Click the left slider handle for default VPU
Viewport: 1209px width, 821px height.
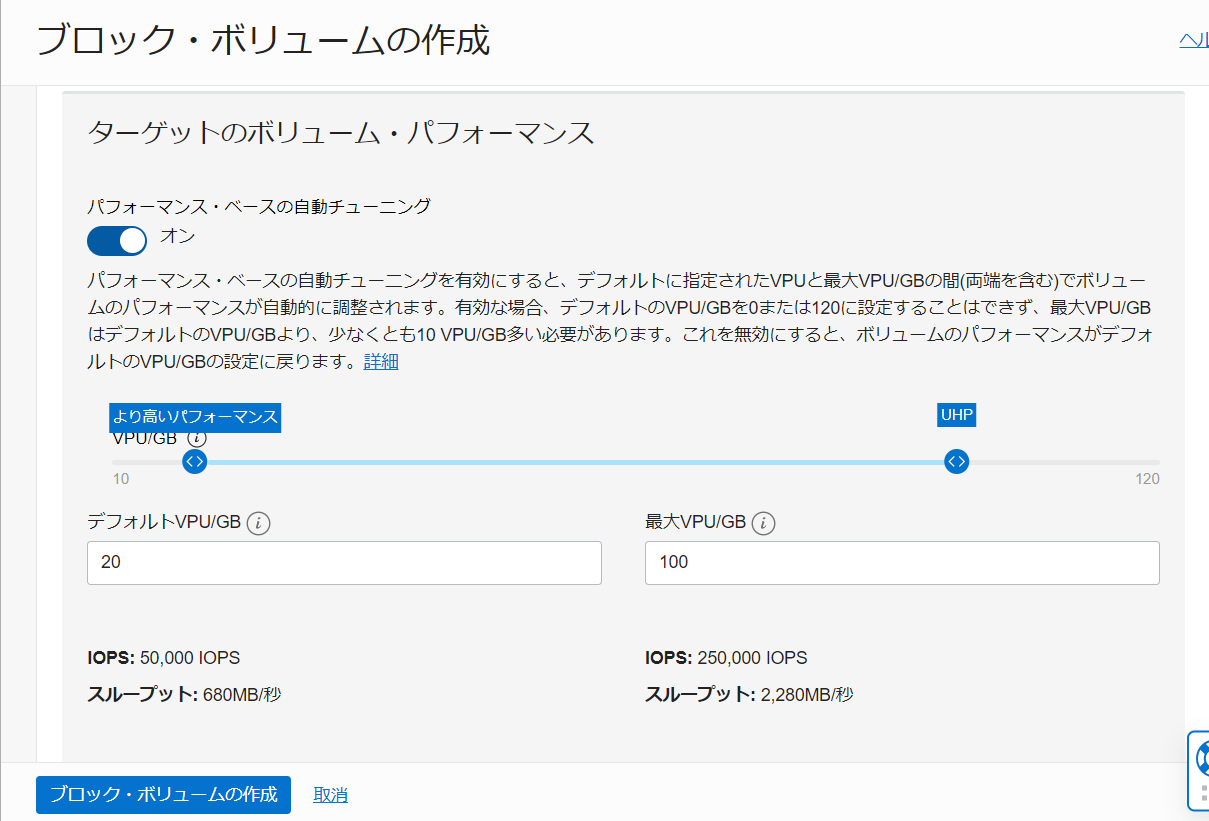pos(195,462)
